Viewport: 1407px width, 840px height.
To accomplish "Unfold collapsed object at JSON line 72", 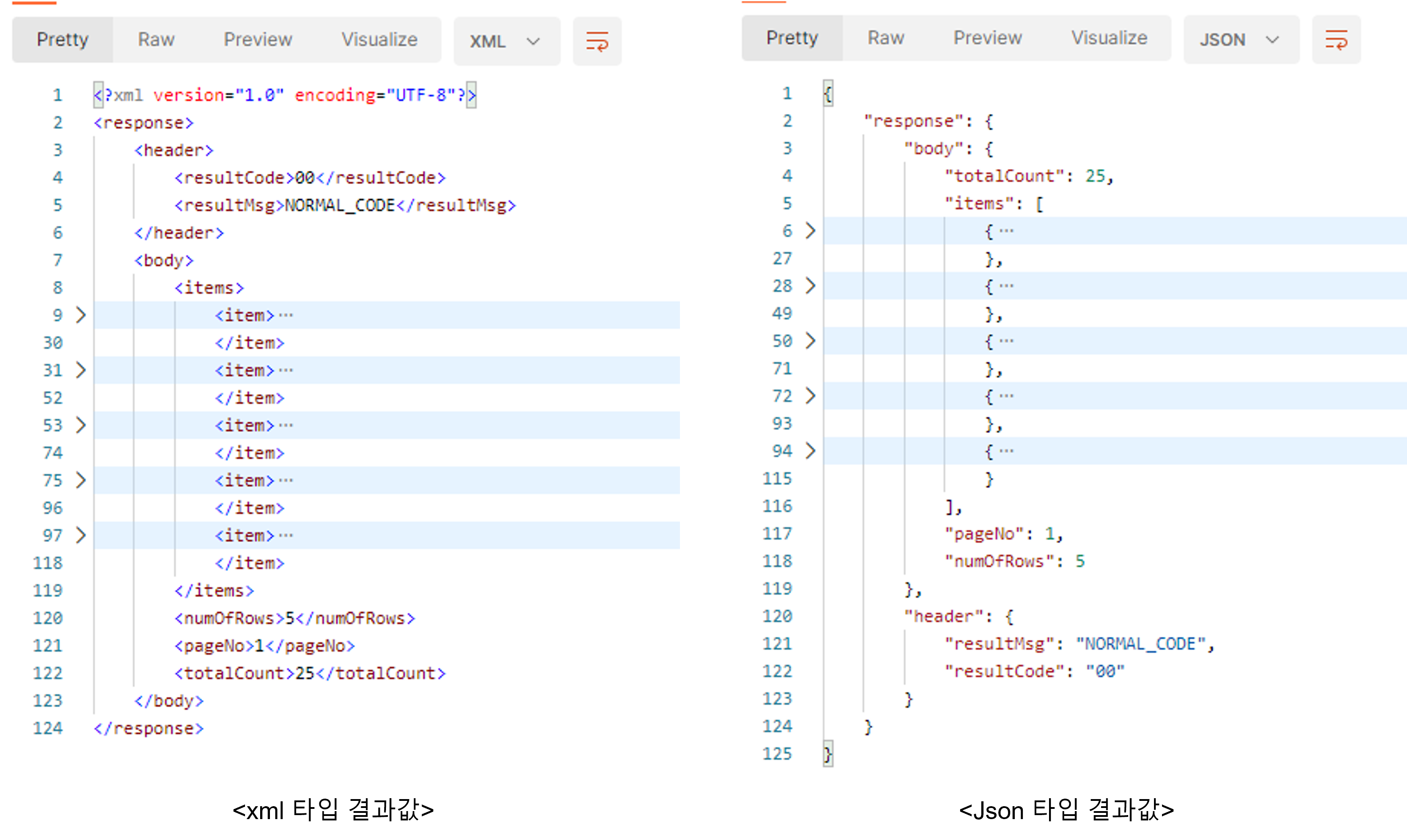I will (811, 396).
